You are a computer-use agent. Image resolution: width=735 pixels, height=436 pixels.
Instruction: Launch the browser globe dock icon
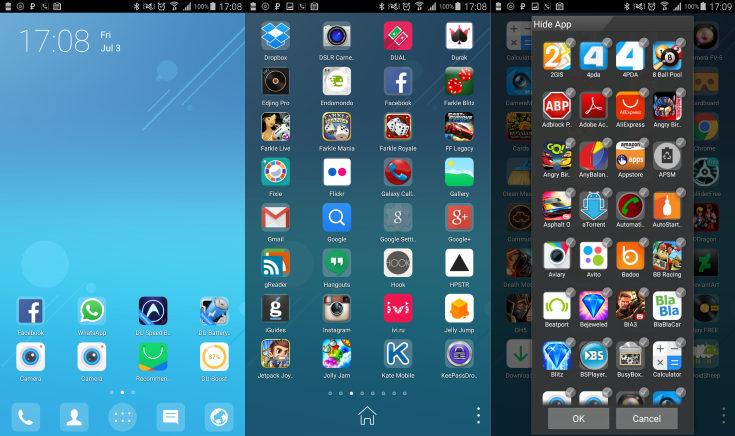point(219,417)
